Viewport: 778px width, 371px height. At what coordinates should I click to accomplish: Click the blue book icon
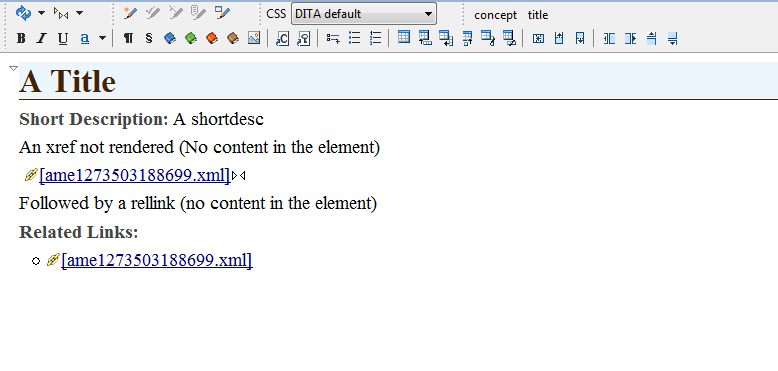pos(170,38)
